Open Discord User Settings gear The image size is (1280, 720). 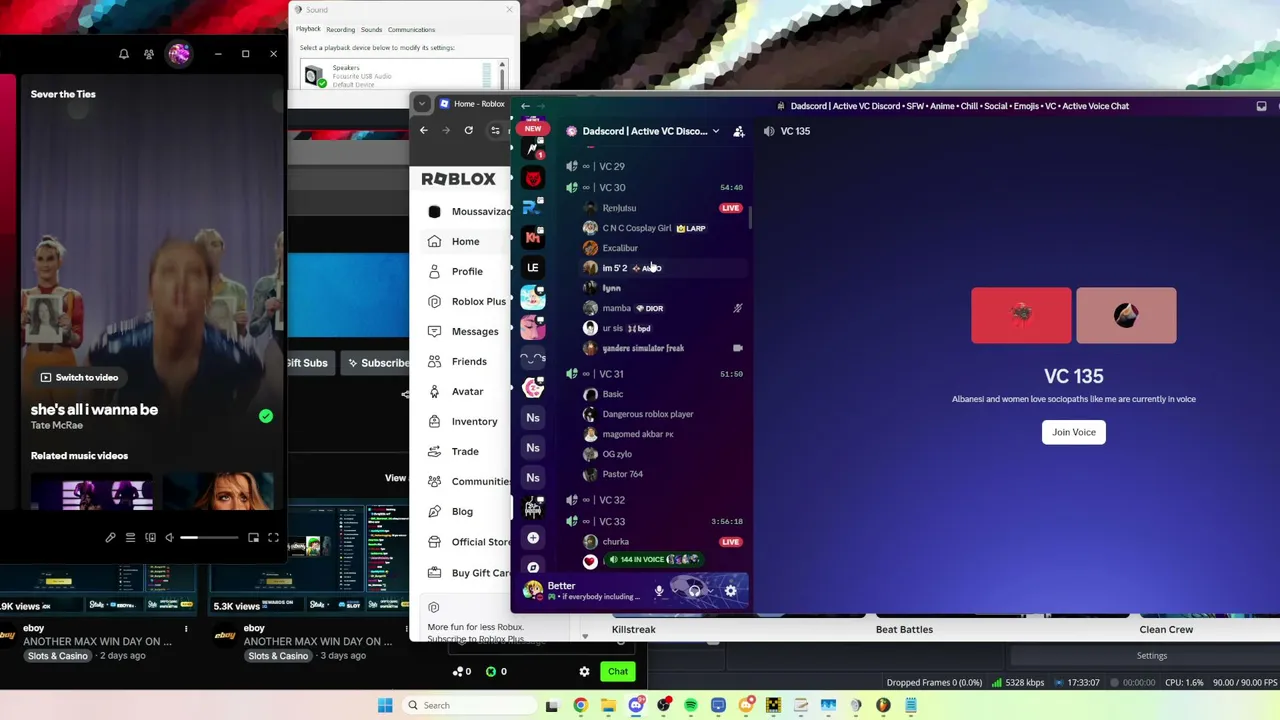coord(731,591)
